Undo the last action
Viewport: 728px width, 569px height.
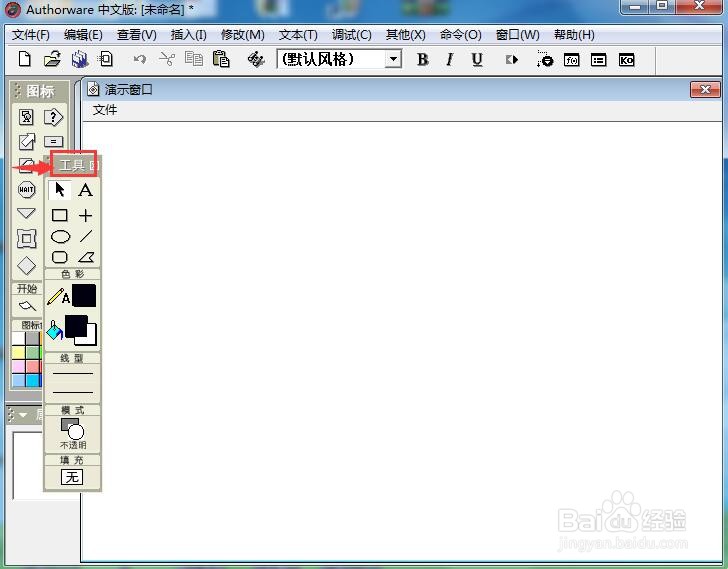coord(139,59)
